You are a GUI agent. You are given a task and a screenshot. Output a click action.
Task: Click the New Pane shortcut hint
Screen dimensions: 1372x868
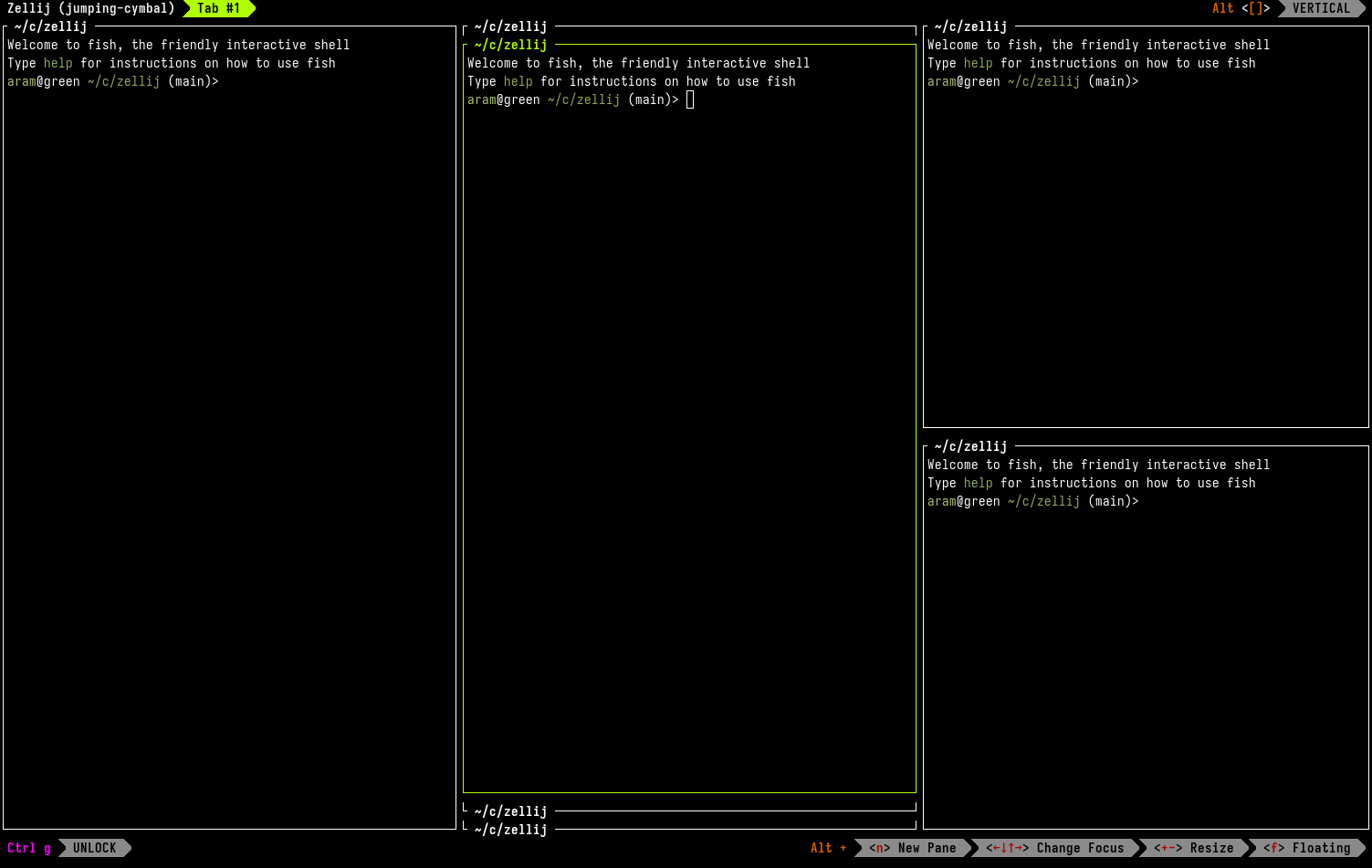point(913,848)
